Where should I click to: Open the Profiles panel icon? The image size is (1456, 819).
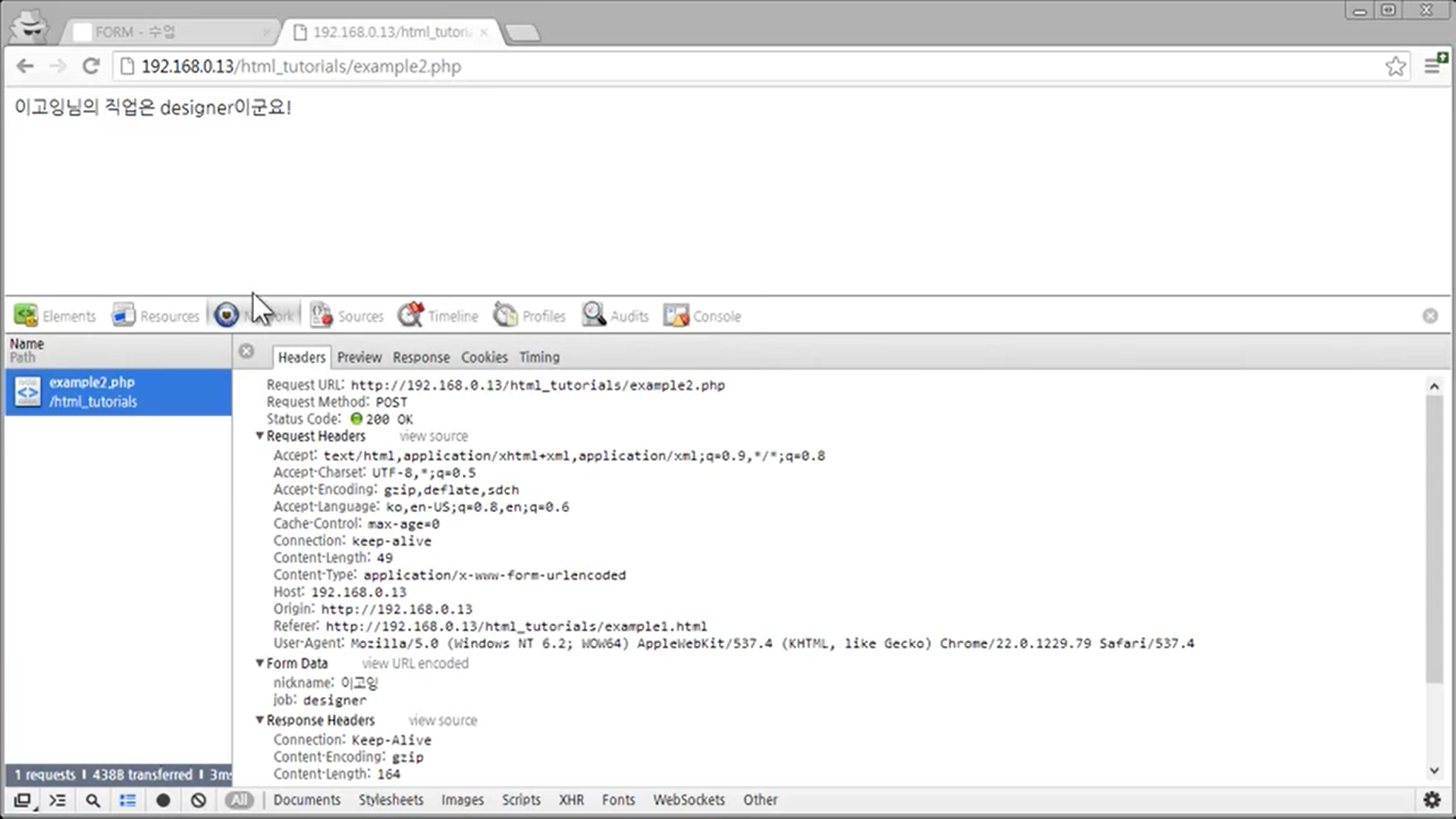click(505, 315)
